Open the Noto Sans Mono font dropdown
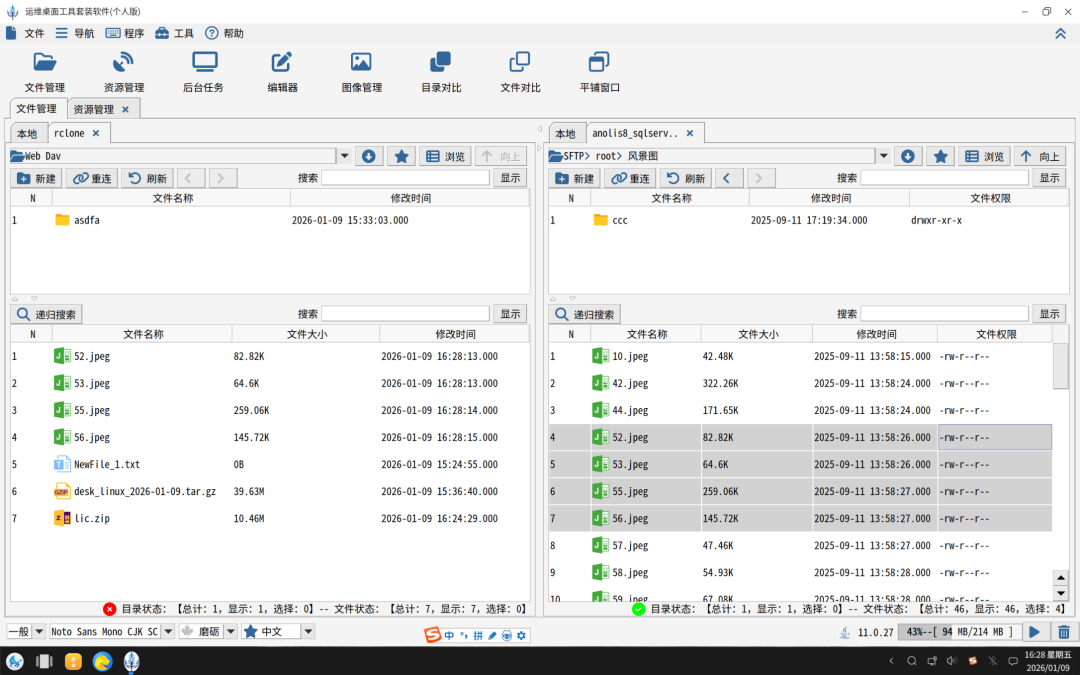Viewport: 1080px width, 675px height. [x=168, y=632]
